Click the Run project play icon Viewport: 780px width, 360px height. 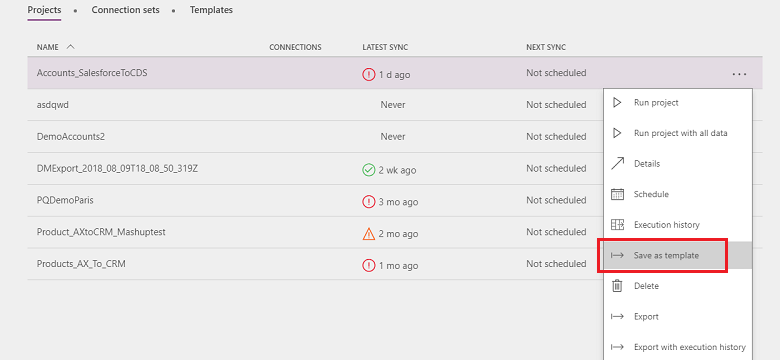[617, 103]
